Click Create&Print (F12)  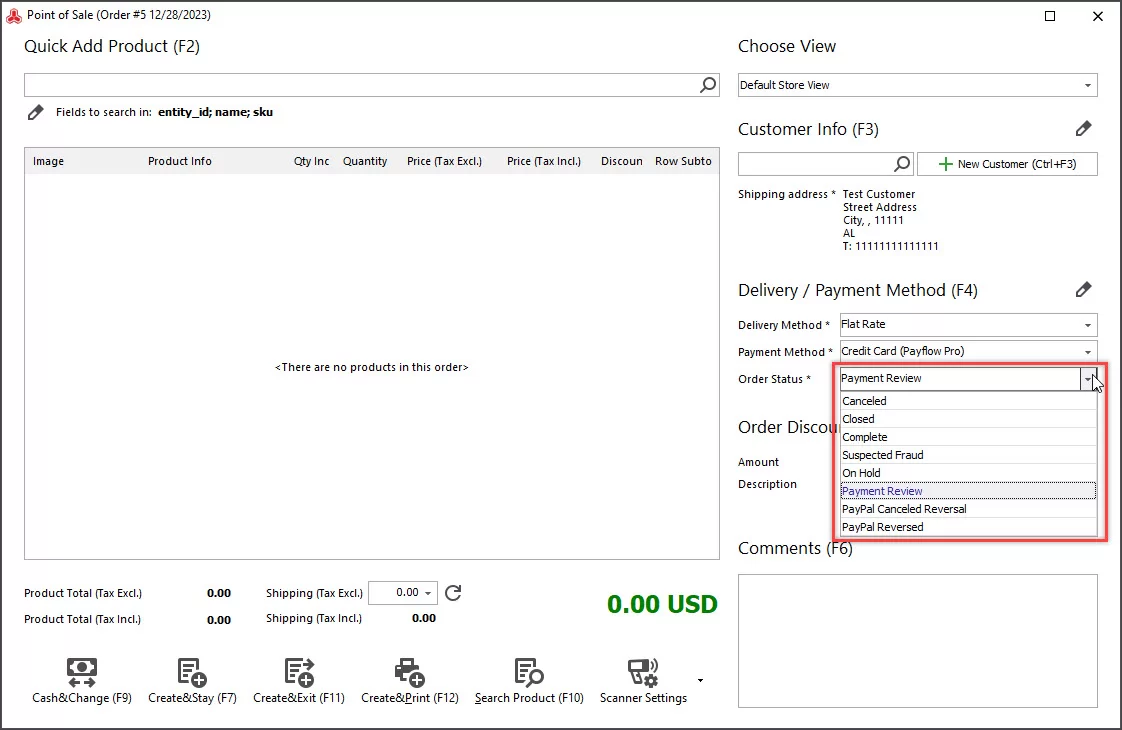(x=409, y=681)
